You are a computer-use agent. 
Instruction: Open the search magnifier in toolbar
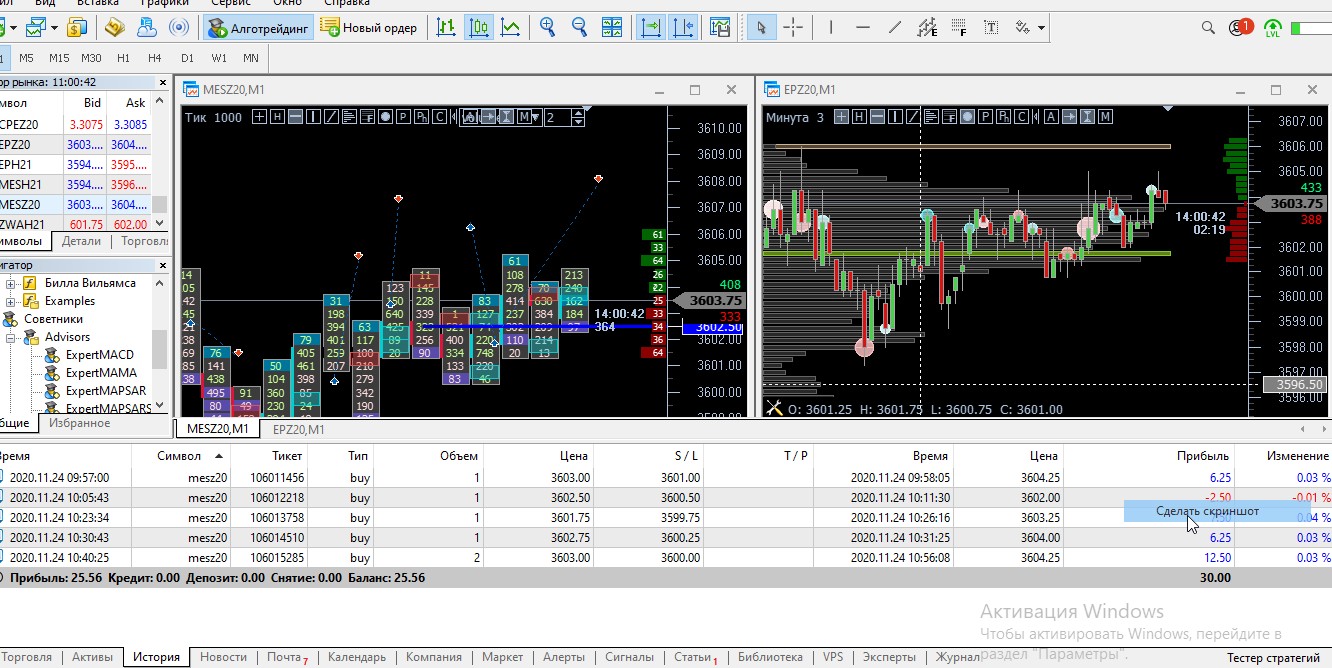pos(1208,28)
